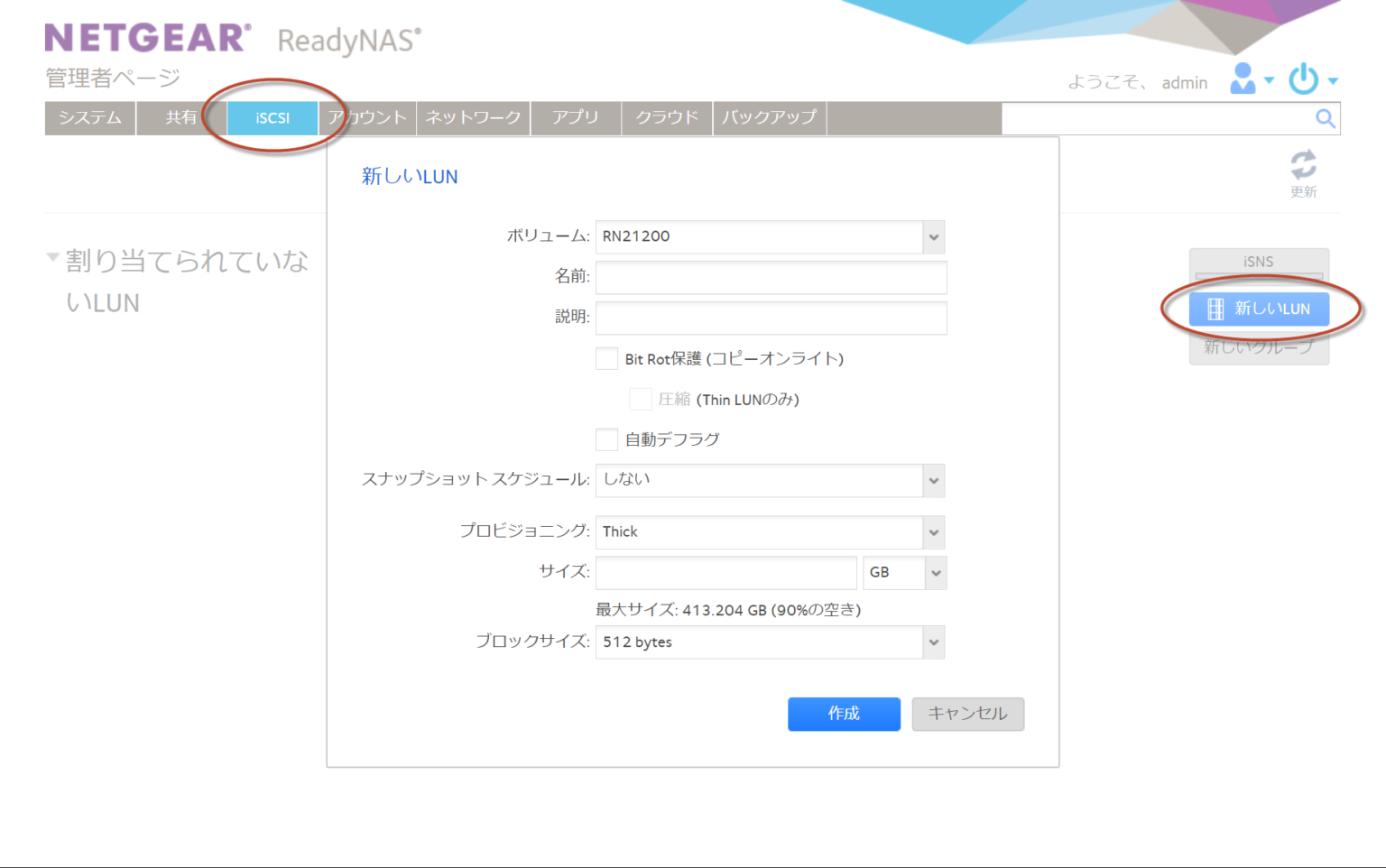
Task: Open the ブロックサイズ dropdown showing 512 bytes
Action: [933, 642]
